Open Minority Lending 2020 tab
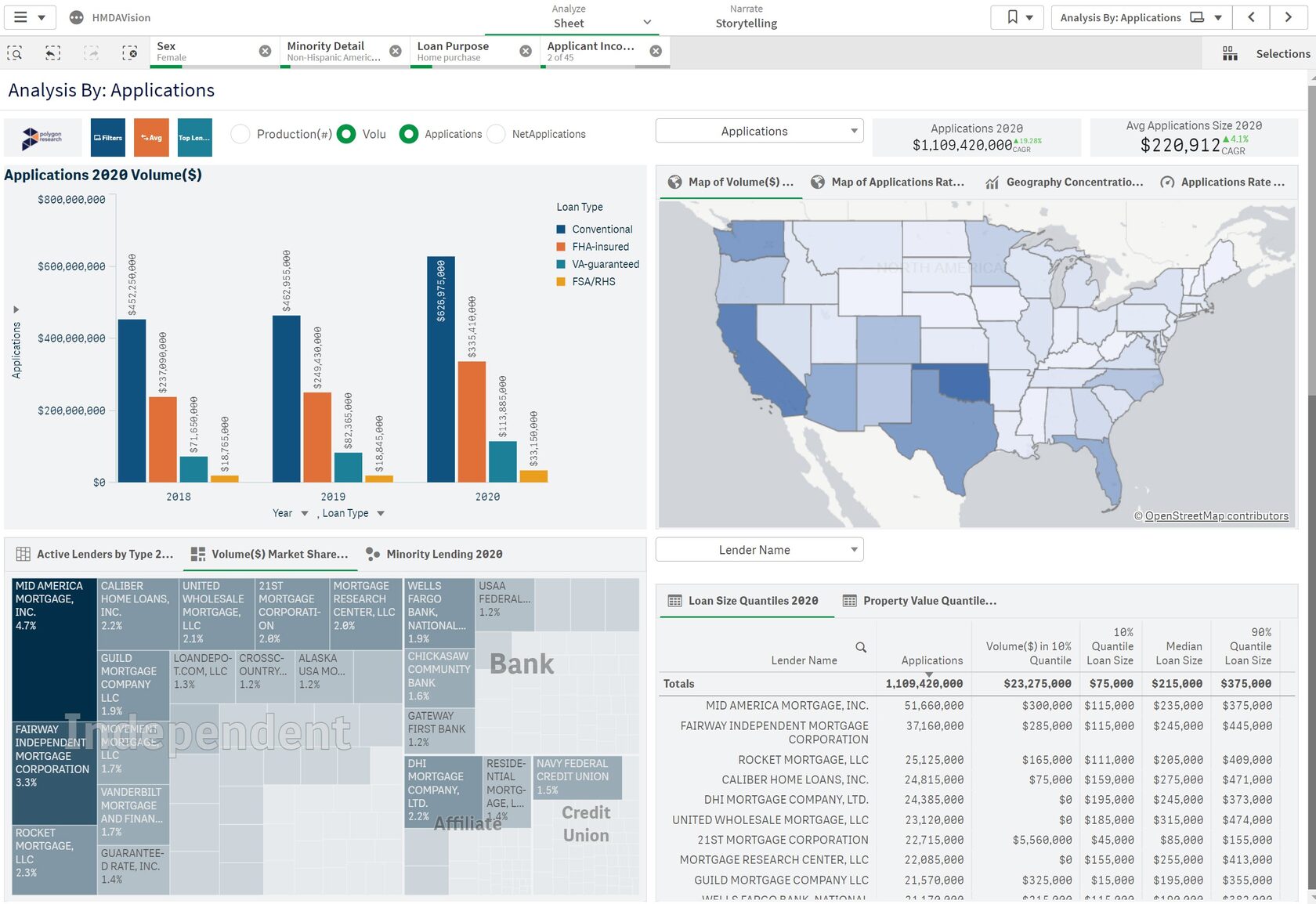The height and width of the screenshot is (904, 1316). click(x=434, y=554)
